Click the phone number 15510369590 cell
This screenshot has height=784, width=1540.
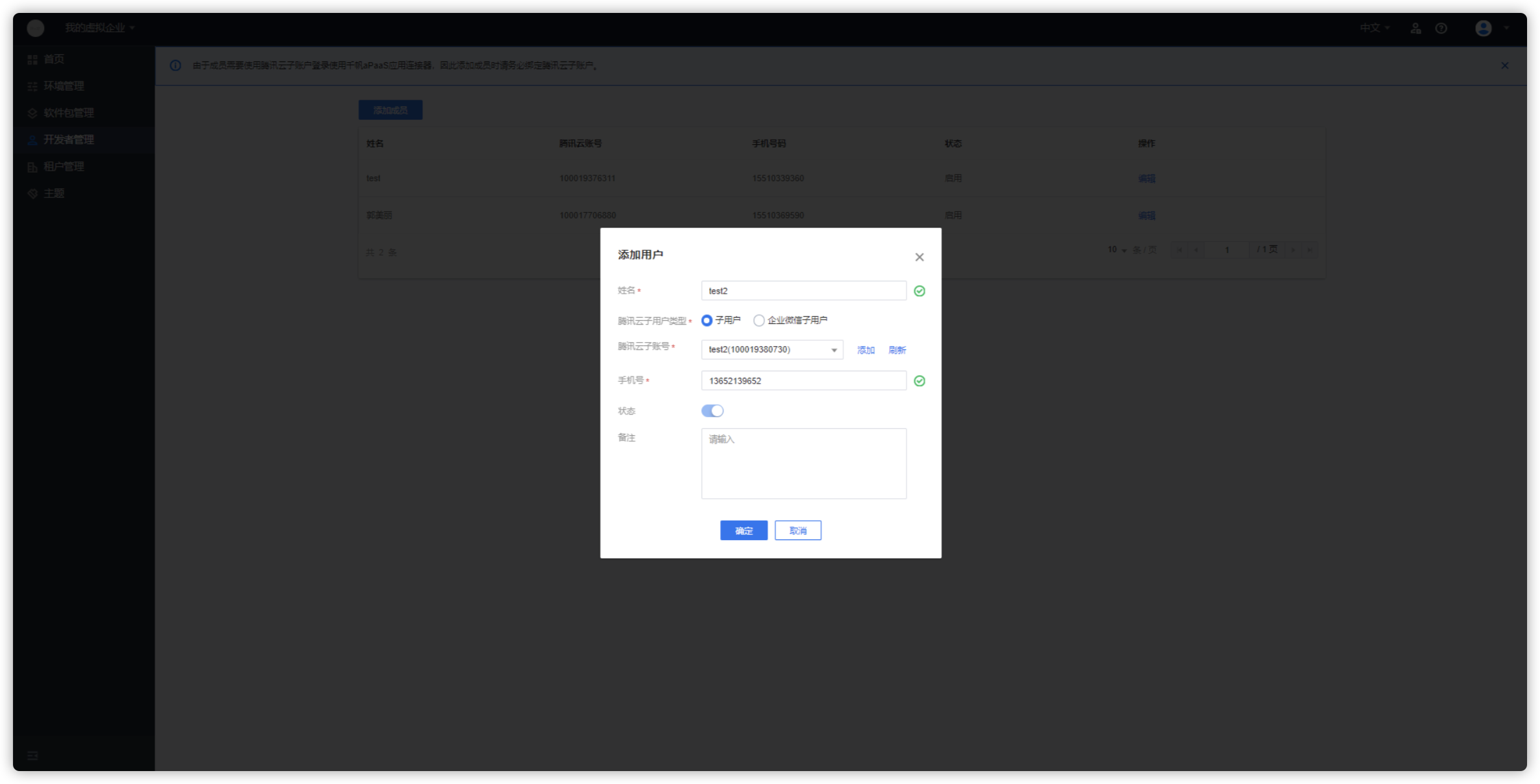[x=778, y=215]
